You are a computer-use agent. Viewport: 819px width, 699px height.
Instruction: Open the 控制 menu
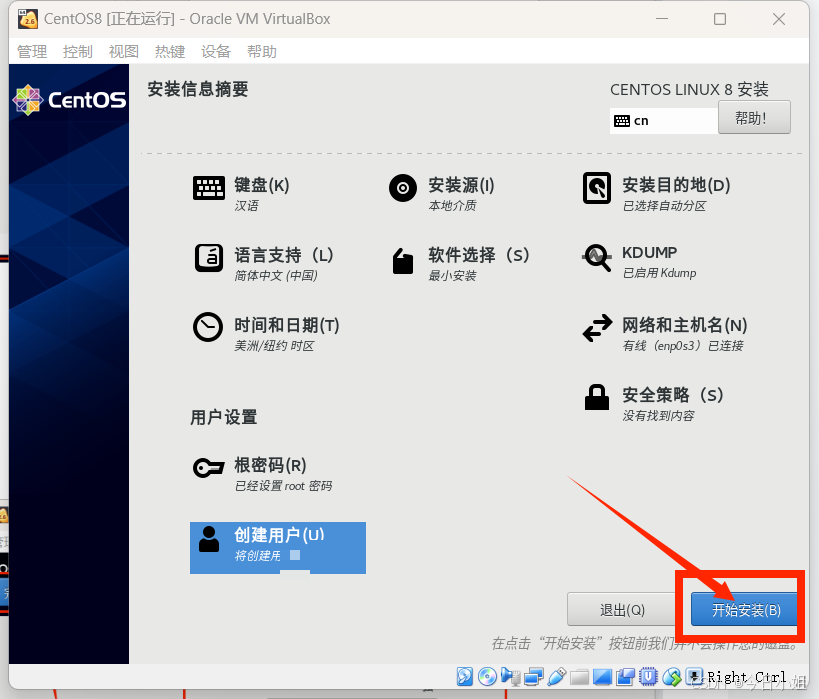coord(78,52)
